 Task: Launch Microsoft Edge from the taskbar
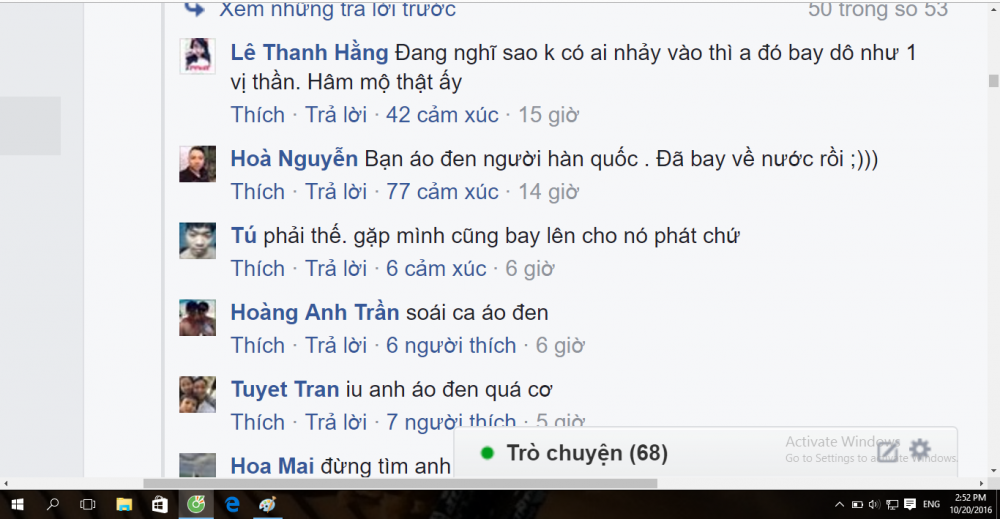(232, 505)
